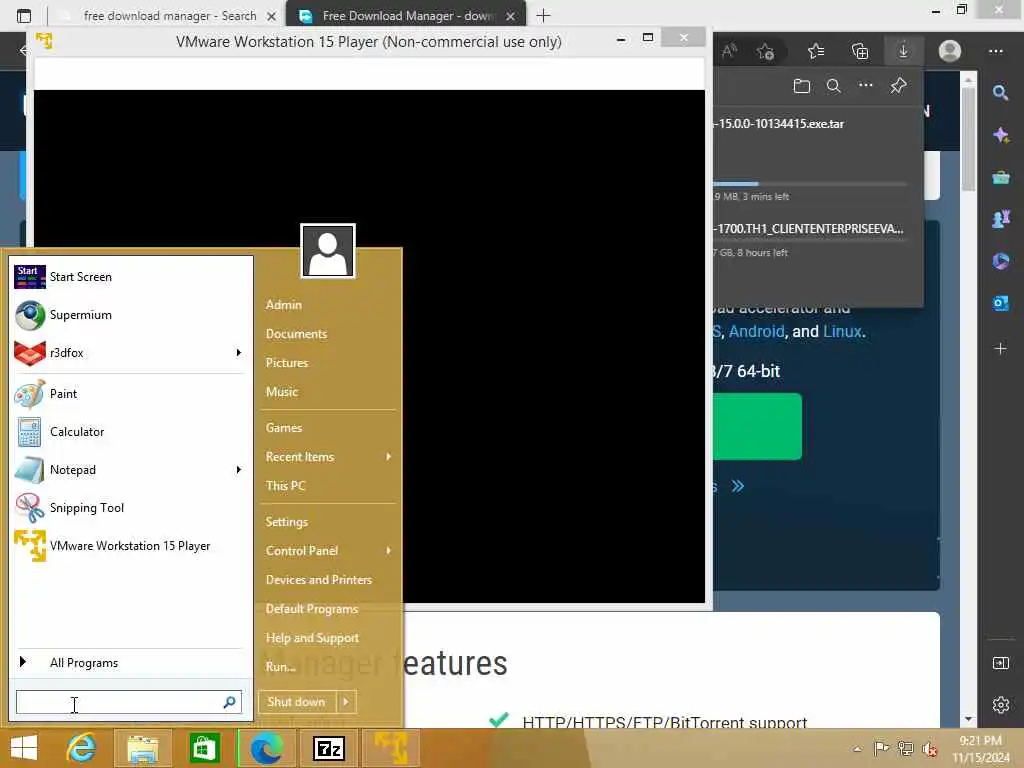The height and width of the screenshot is (768, 1024).
Task: Open Documents from start menu
Action: click(296, 334)
